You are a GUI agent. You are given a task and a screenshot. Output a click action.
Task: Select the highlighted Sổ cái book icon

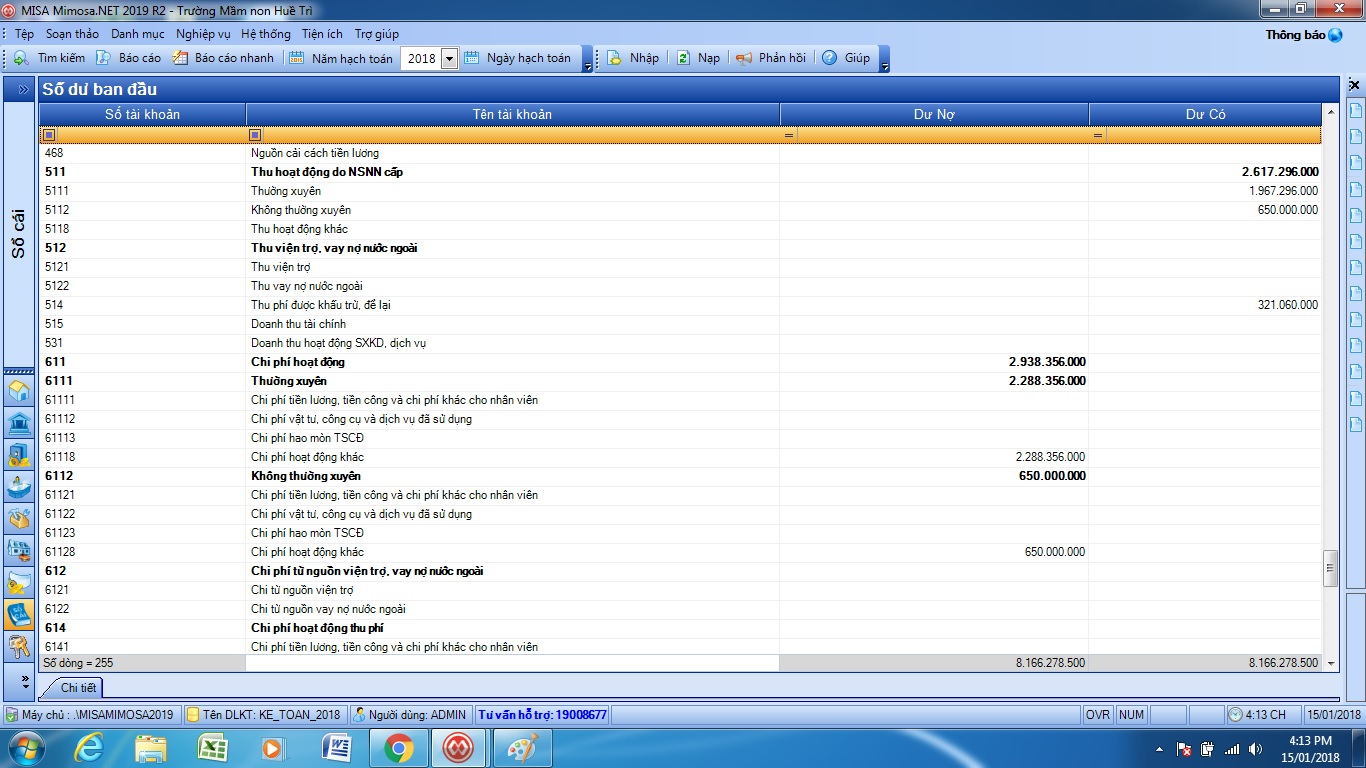click(x=19, y=614)
